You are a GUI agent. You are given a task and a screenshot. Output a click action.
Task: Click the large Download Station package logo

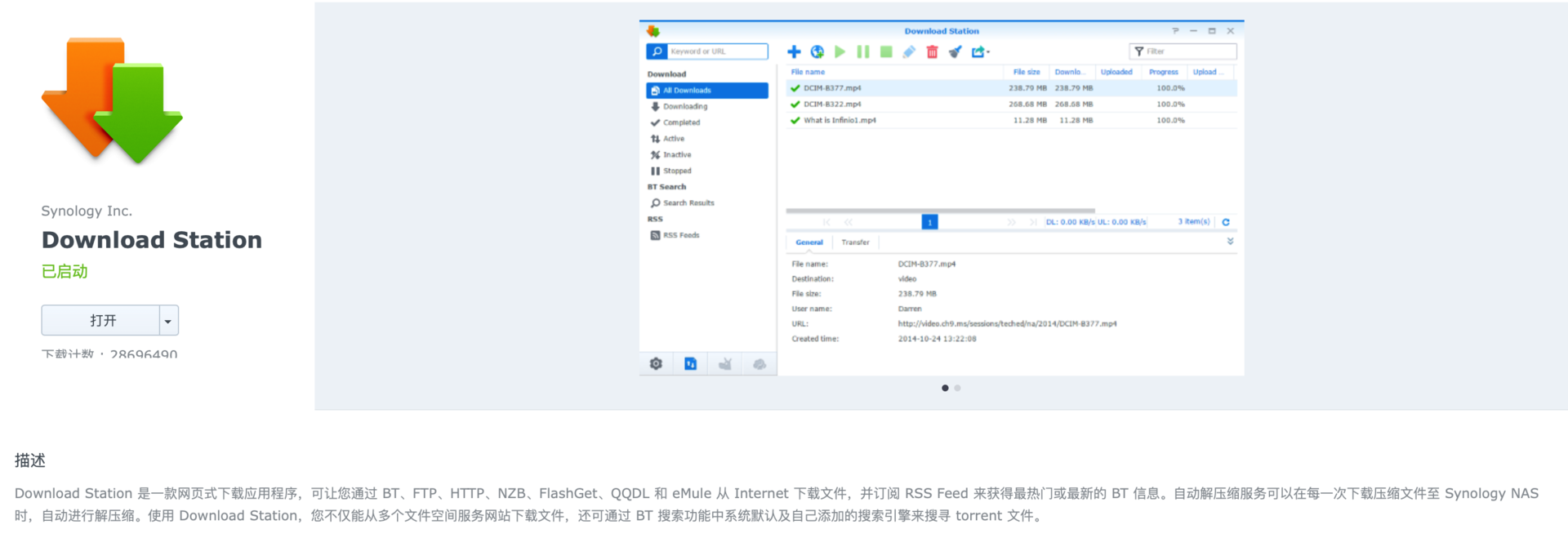pyautogui.click(x=112, y=100)
